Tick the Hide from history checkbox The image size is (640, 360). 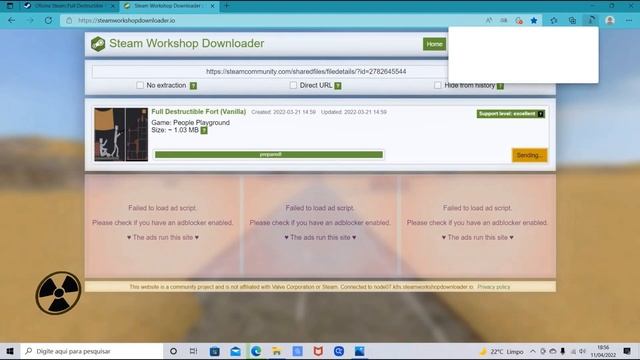[438, 85]
